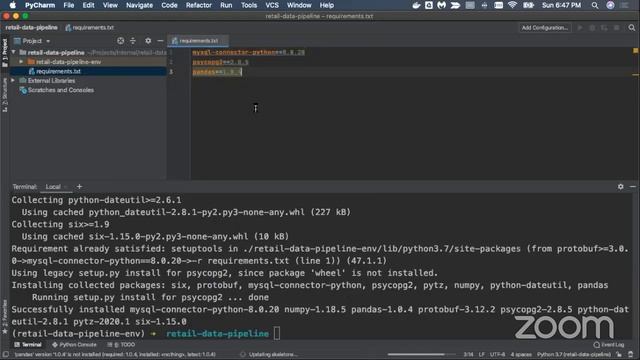Open Project panel settings gear
The image size is (640, 360).
tap(148, 41)
